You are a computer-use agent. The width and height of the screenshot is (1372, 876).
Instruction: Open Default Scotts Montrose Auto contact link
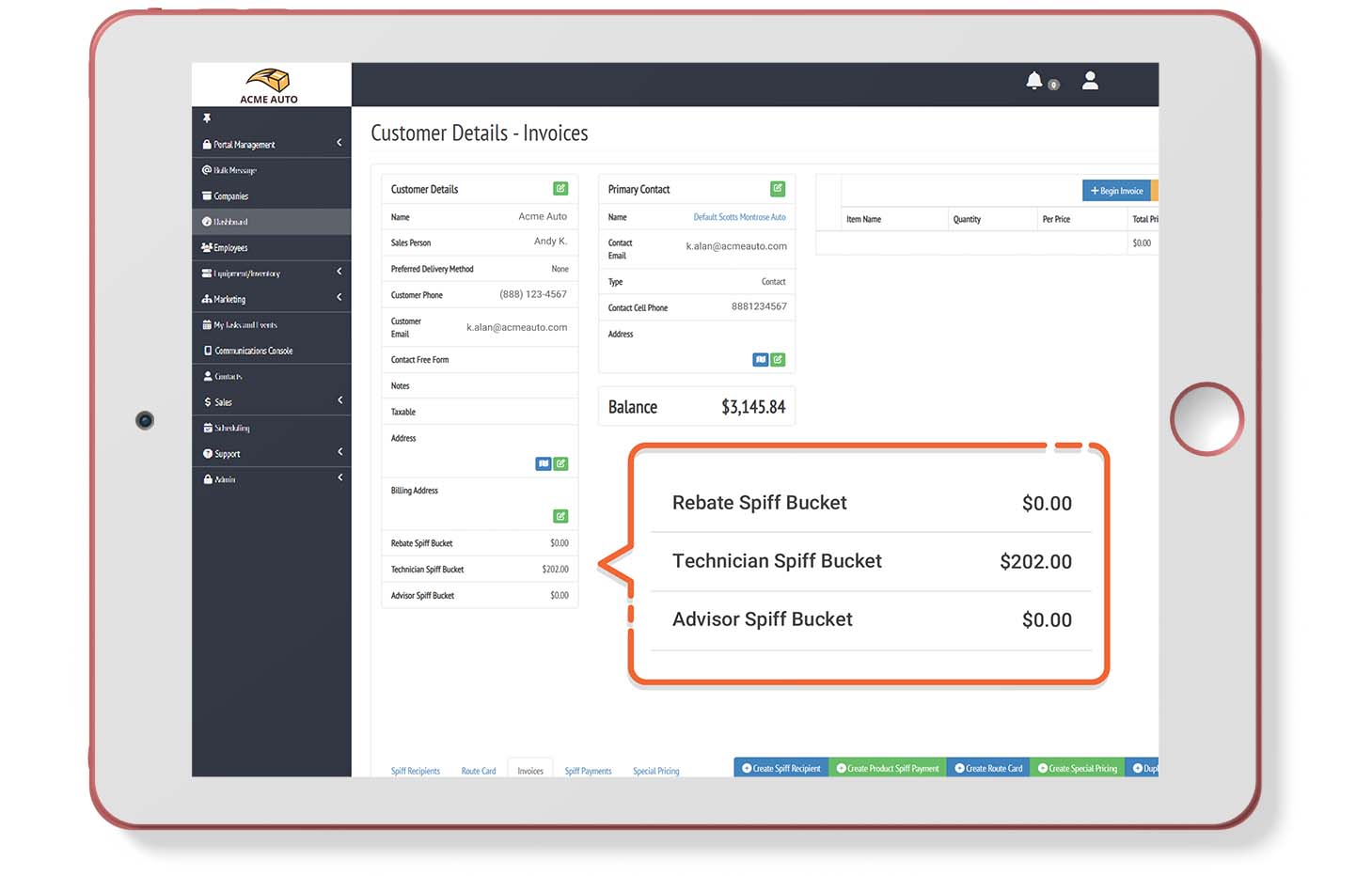coord(739,217)
